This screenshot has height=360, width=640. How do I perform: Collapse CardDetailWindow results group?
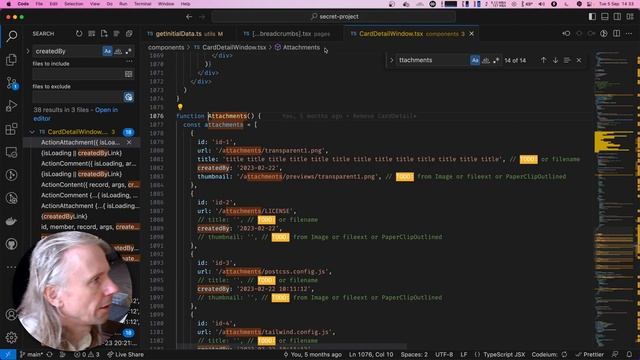pyautogui.click(x=32, y=132)
